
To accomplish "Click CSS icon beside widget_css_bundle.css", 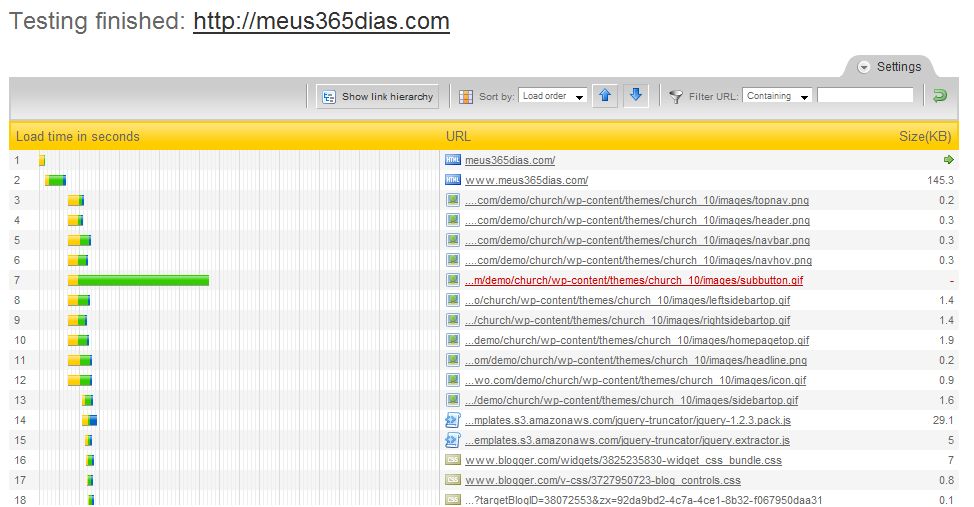I will pyautogui.click(x=453, y=460).
